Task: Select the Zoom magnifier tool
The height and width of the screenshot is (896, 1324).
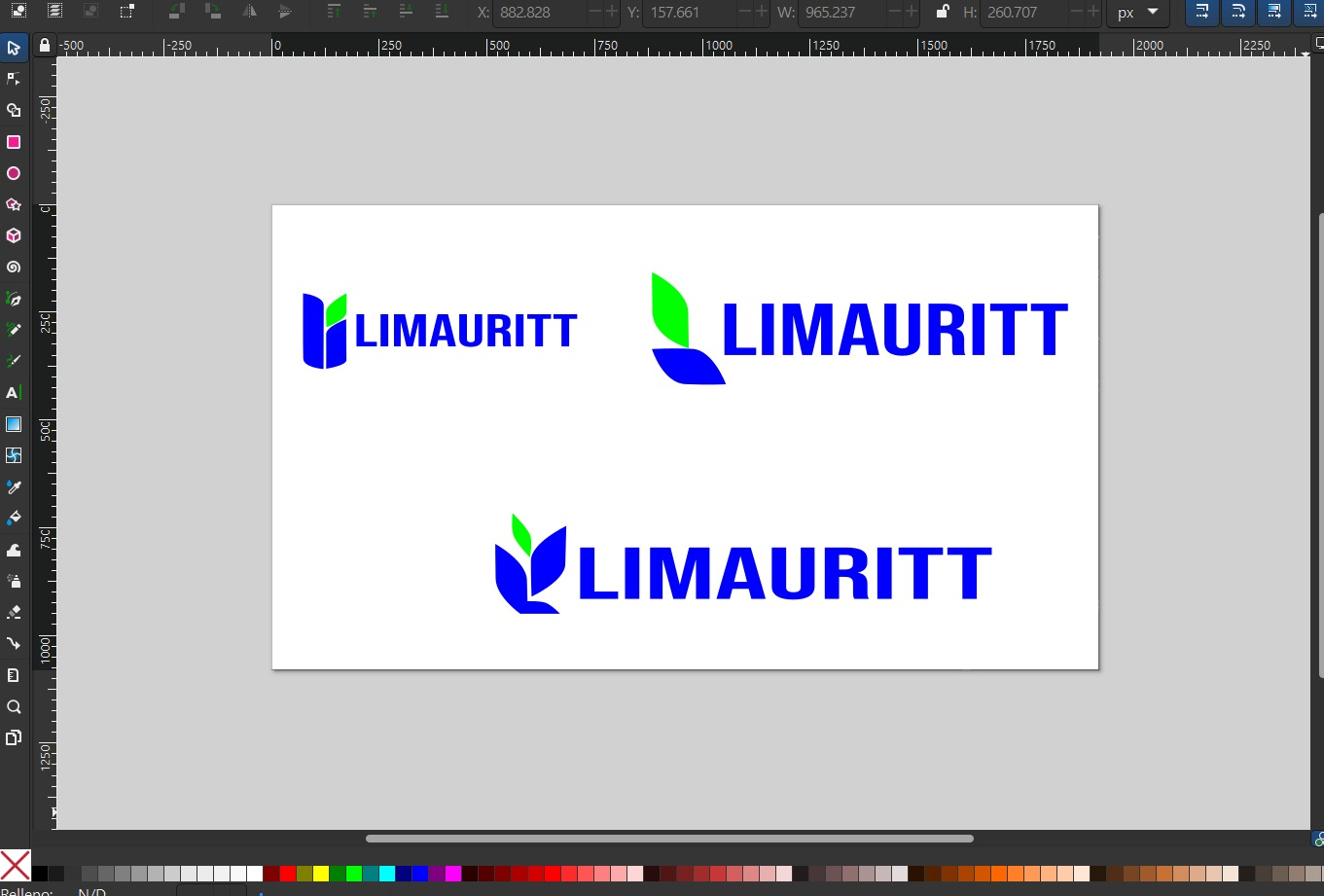Action: coord(14,706)
